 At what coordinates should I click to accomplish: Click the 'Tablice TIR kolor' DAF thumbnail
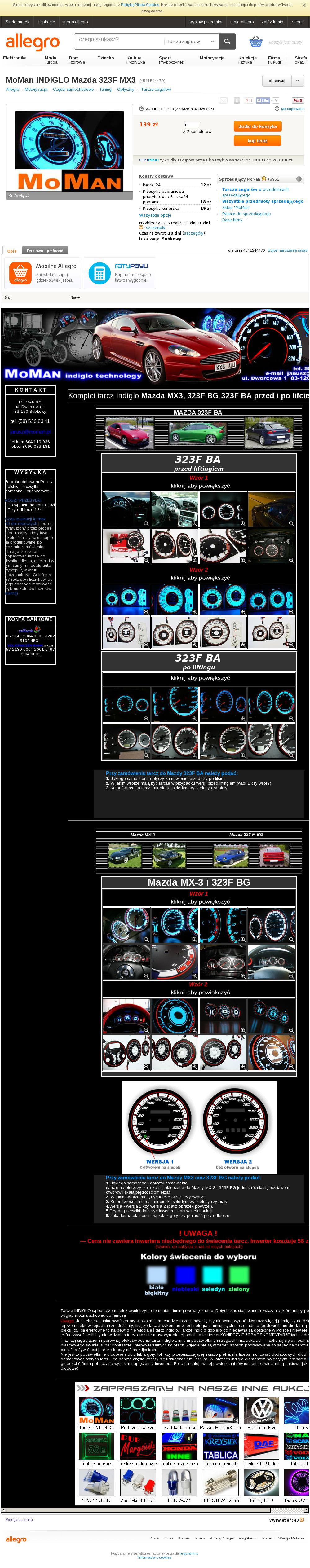coord(261,1446)
